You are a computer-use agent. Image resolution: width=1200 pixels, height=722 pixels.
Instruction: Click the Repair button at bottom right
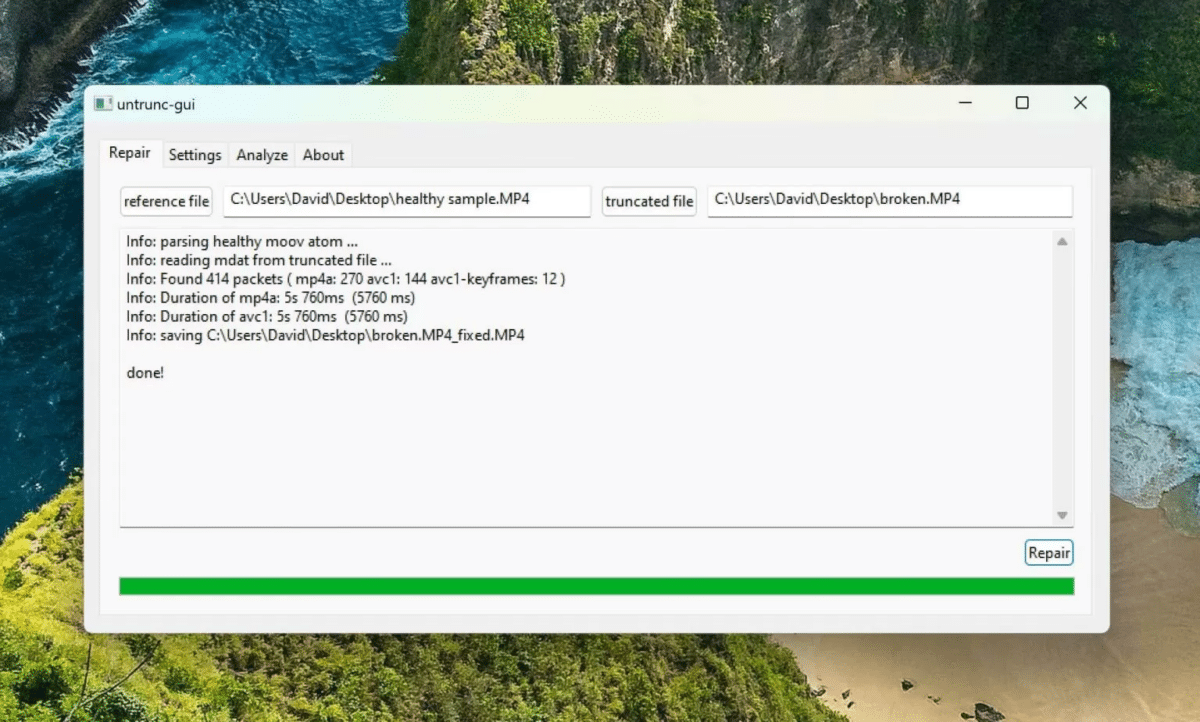tap(1049, 553)
